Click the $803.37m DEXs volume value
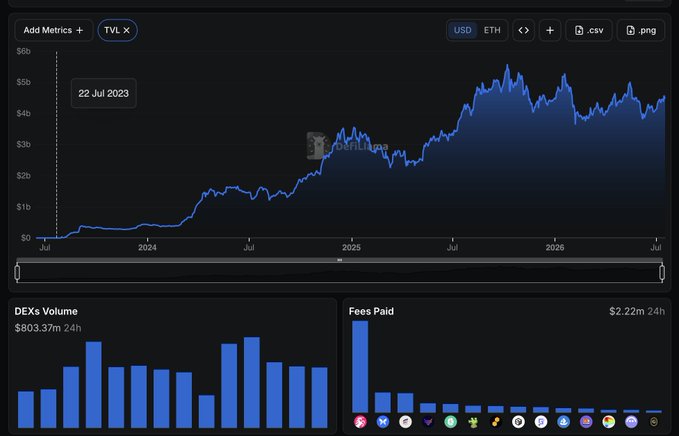This screenshot has height=436, width=679. coord(38,328)
